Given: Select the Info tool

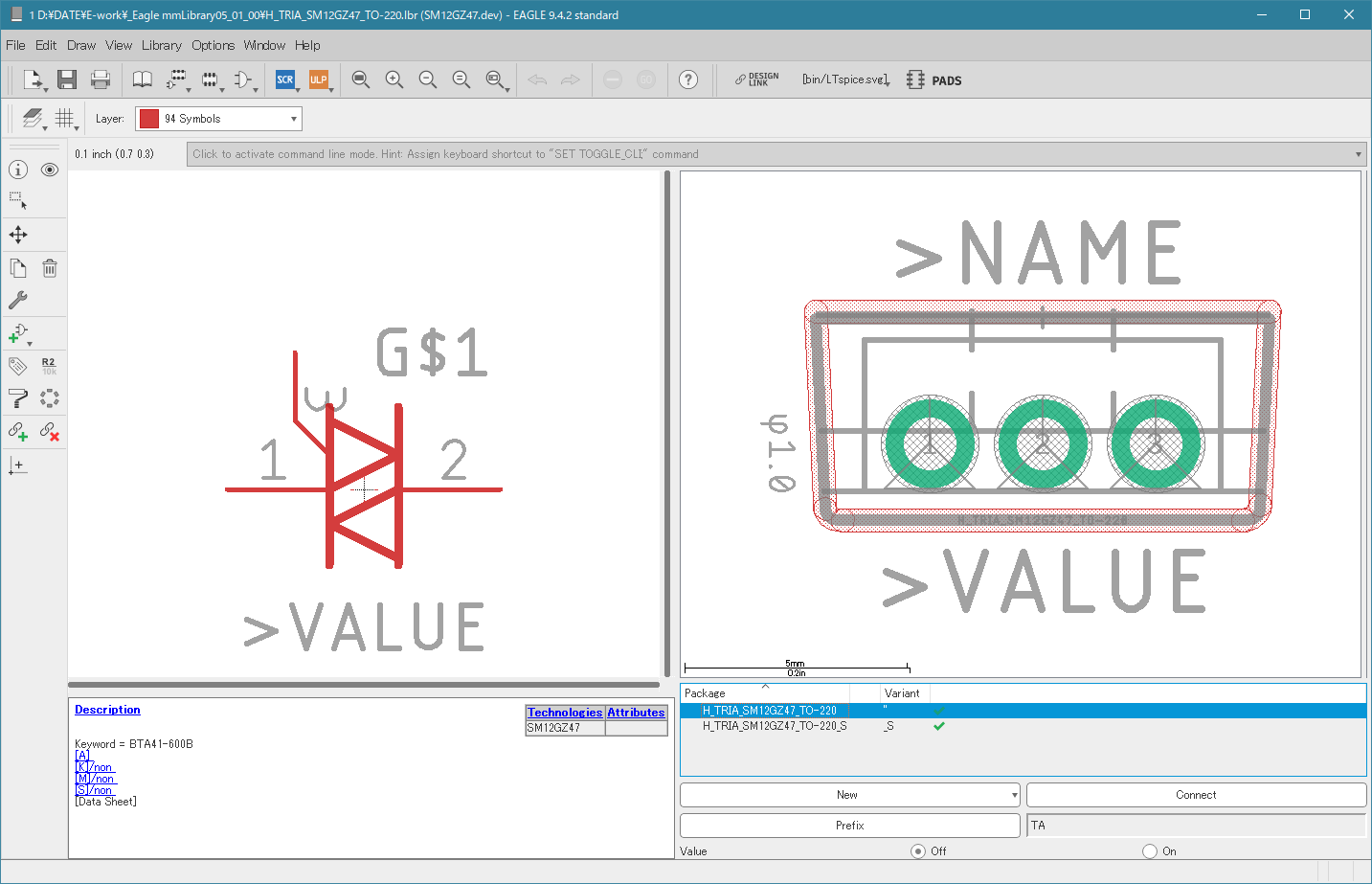Looking at the screenshot, I should [x=18, y=170].
